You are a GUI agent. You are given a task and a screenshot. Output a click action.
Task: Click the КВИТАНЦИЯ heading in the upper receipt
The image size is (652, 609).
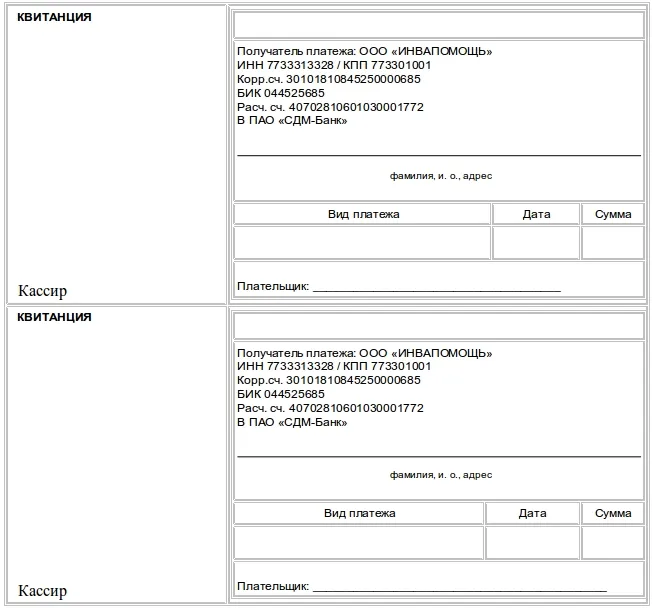[54, 18]
